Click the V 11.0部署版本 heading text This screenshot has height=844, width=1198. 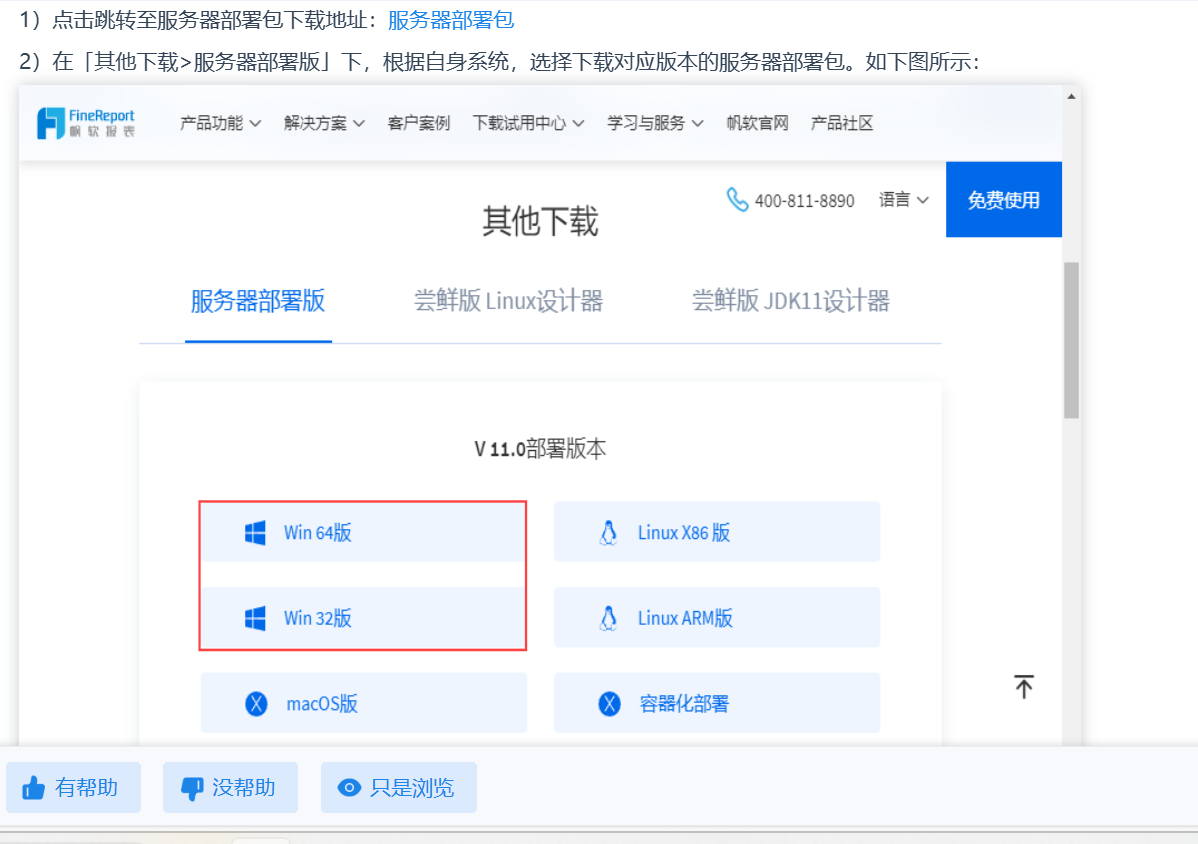[540, 448]
